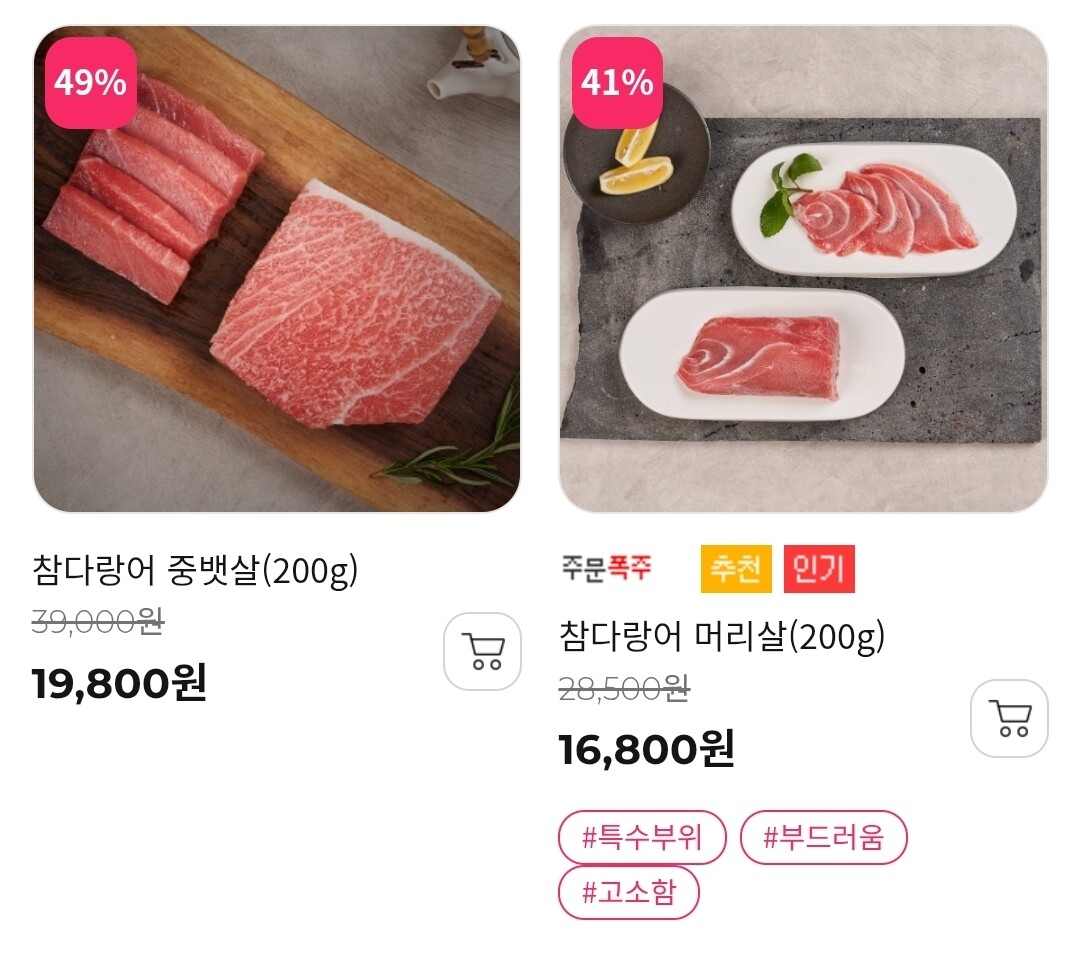Click the crossed-out 28,500원 price
This screenshot has width=1080, height=954.
(624, 688)
